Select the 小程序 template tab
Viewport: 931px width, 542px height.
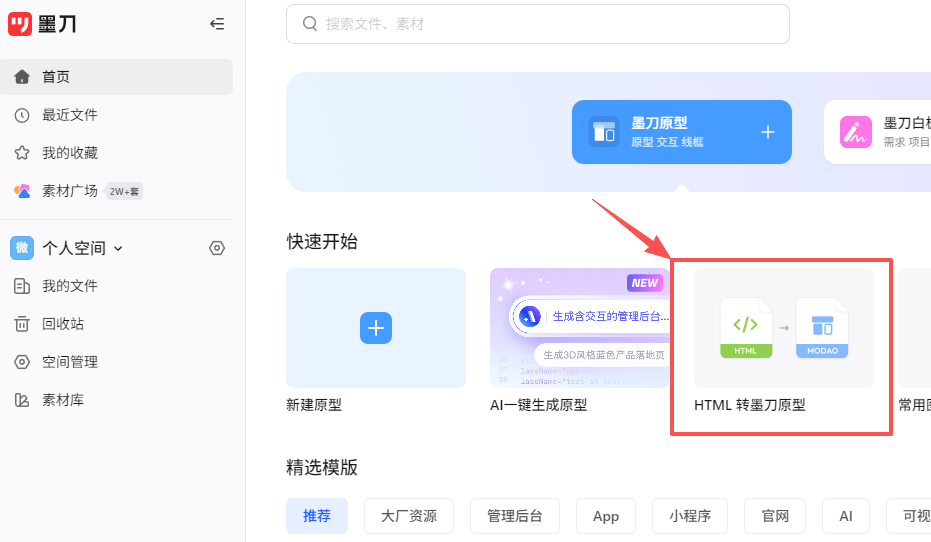[690, 516]
